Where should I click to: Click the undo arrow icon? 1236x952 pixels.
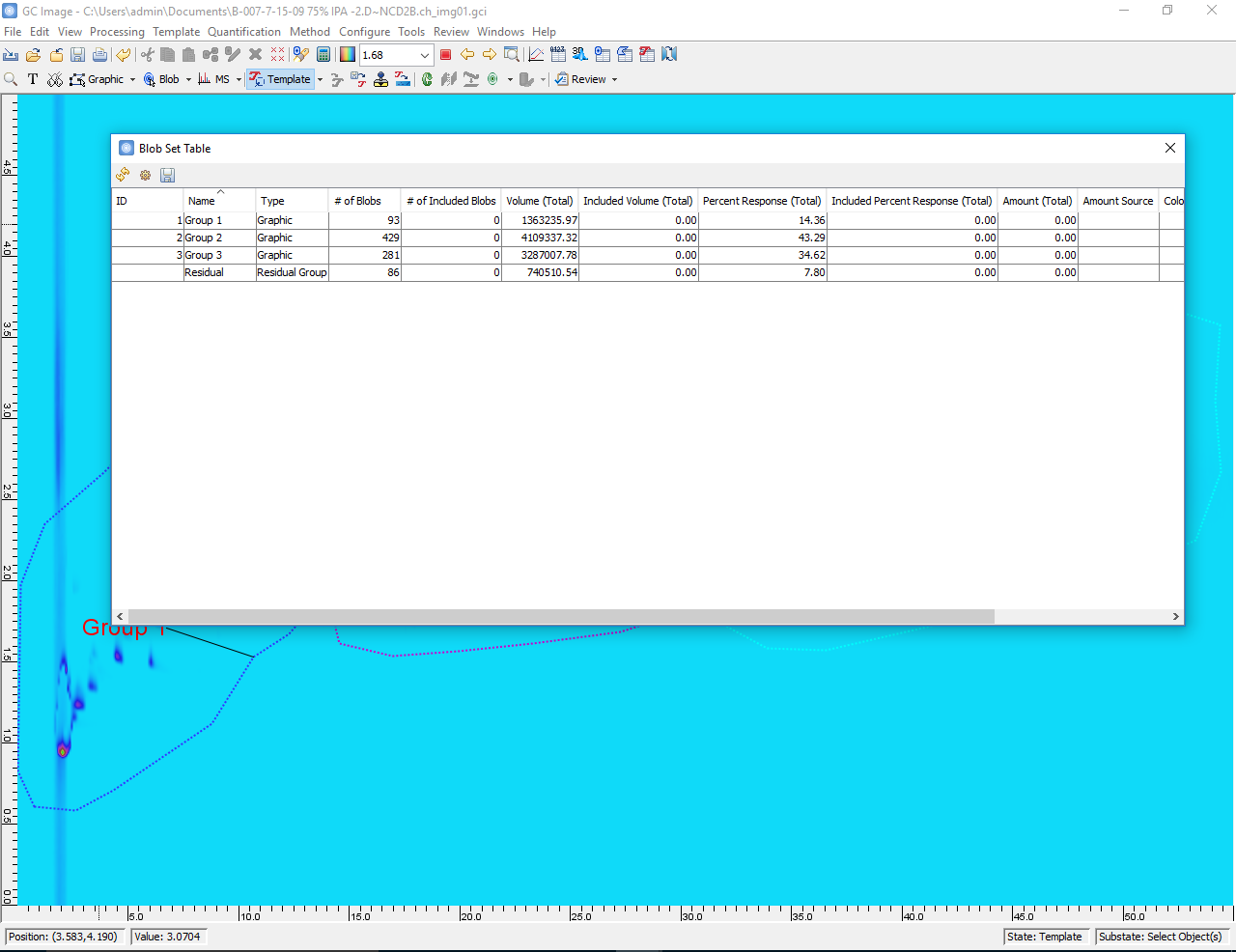124,55
